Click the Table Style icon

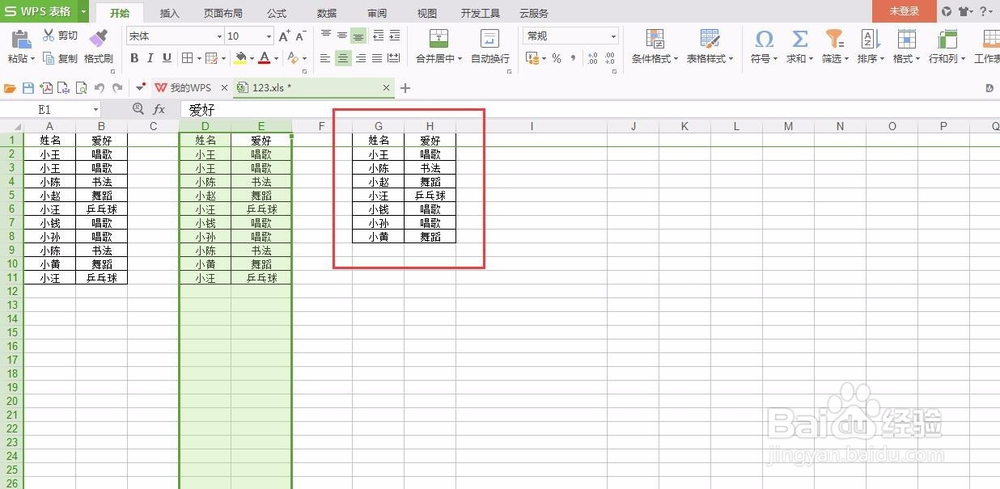point(710,39)
